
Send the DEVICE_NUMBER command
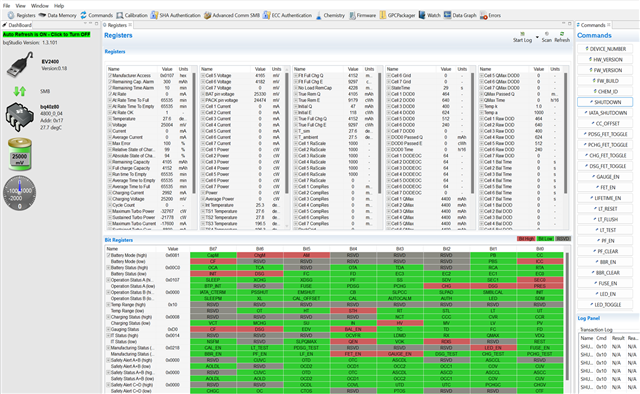pyautogui.click(x=605, y=49)
